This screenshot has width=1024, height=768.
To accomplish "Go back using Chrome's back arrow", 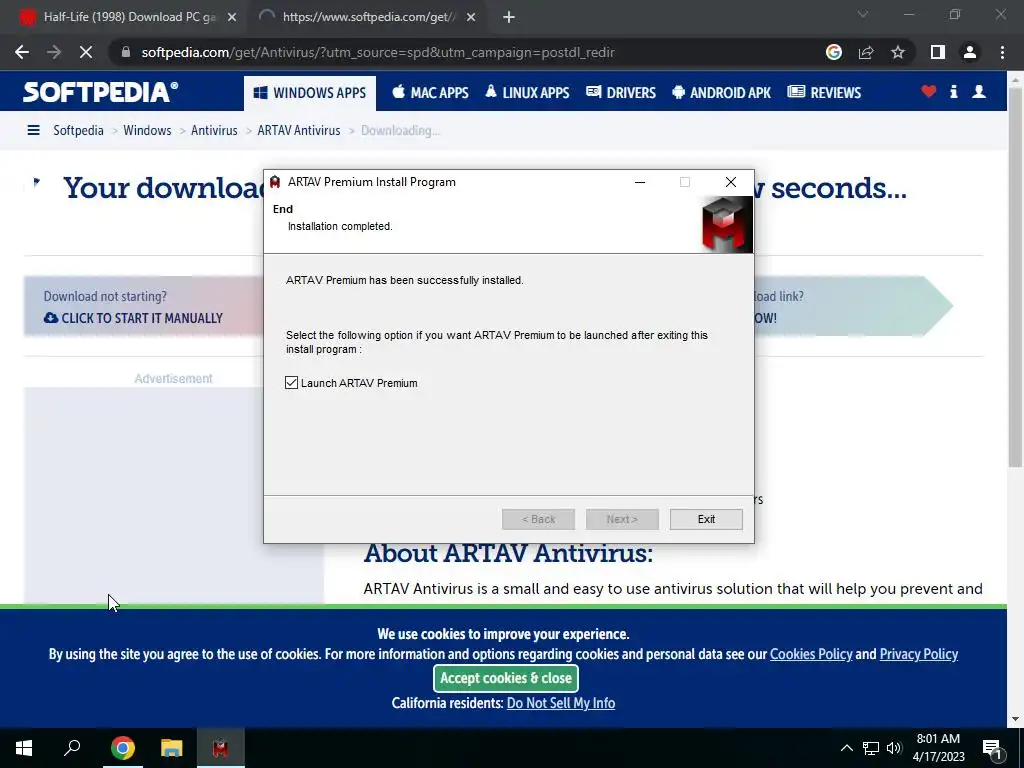I will coord(22,52).
